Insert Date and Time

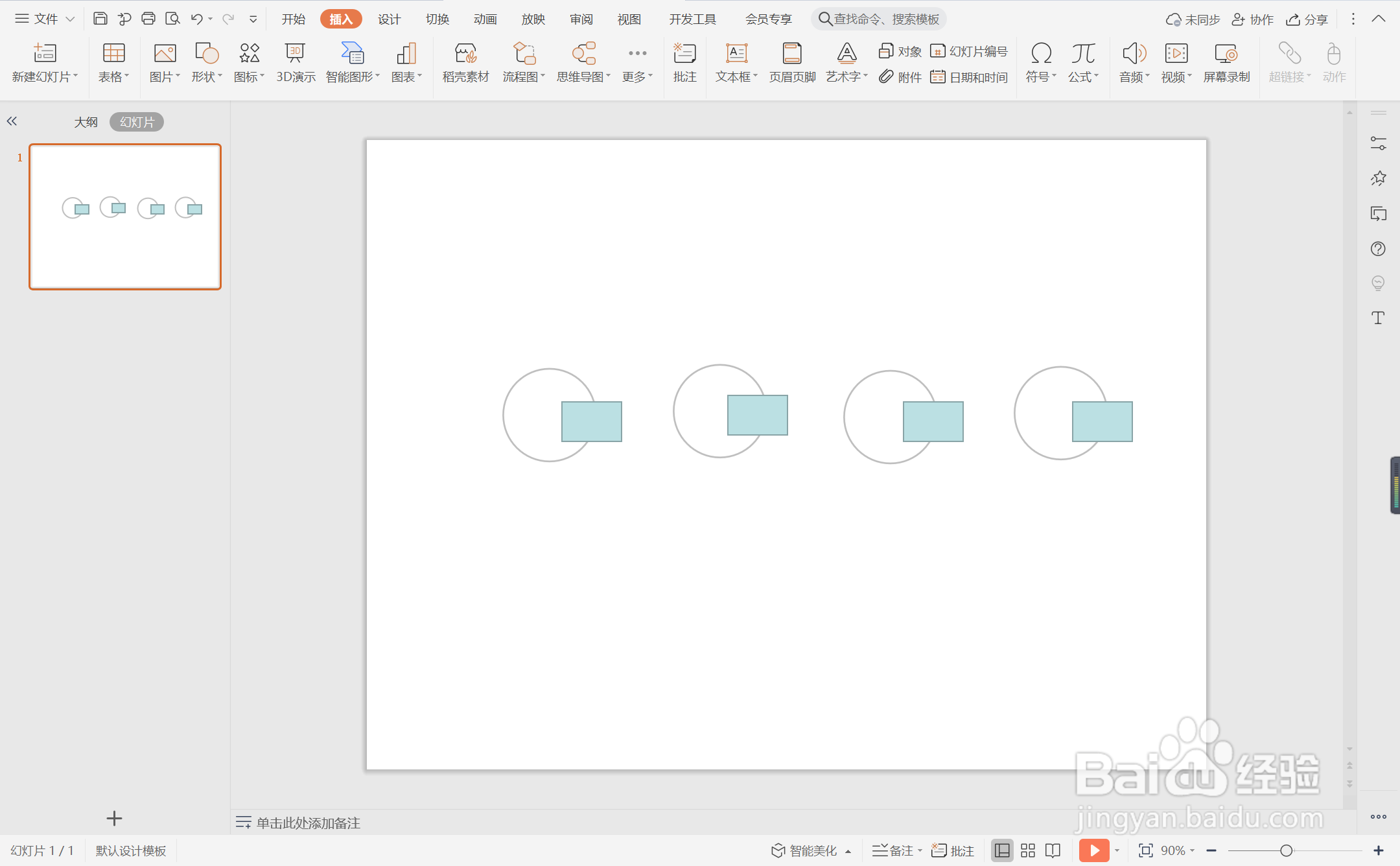click(969, 77)
